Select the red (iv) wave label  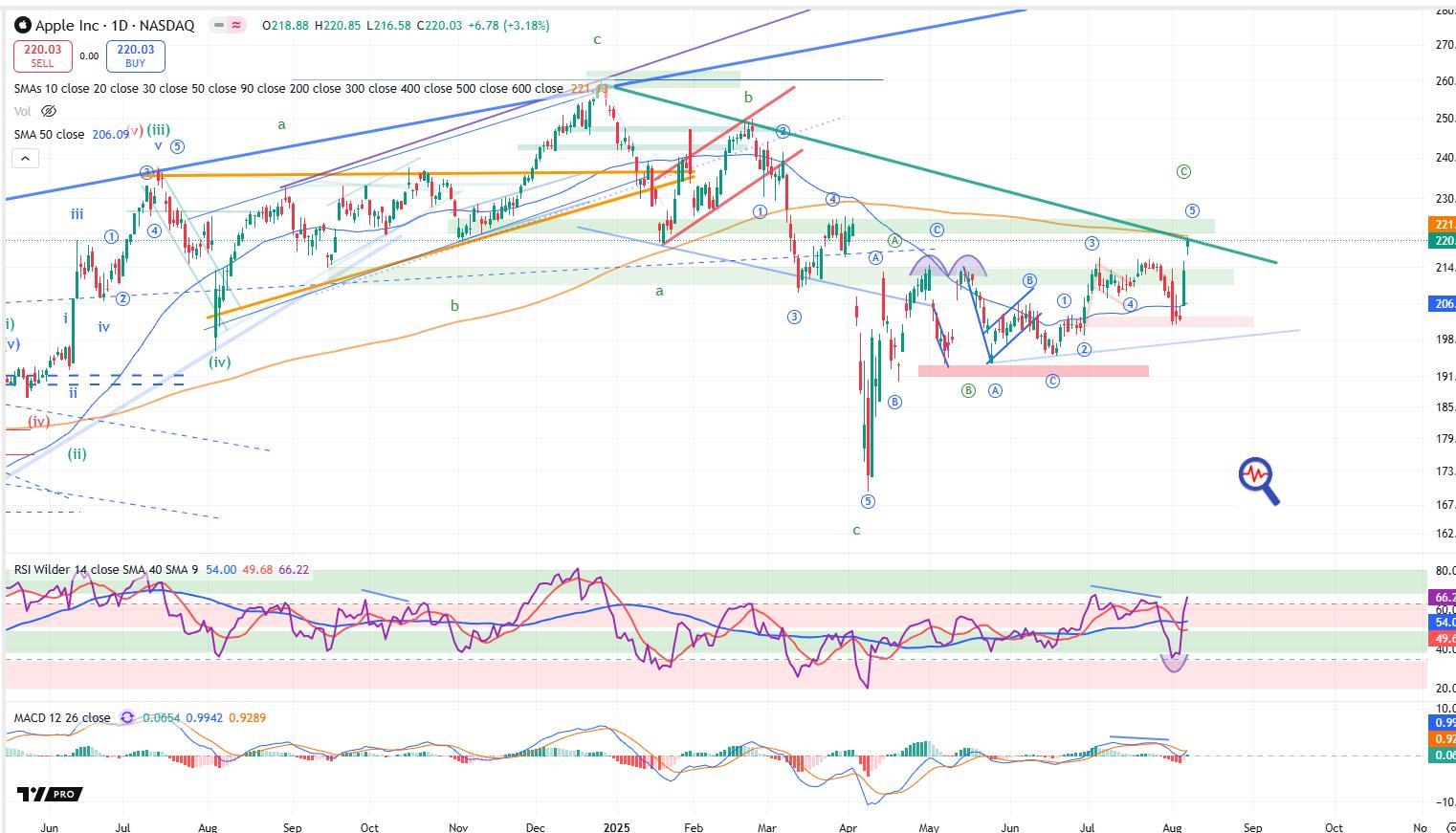coord(38,421)
